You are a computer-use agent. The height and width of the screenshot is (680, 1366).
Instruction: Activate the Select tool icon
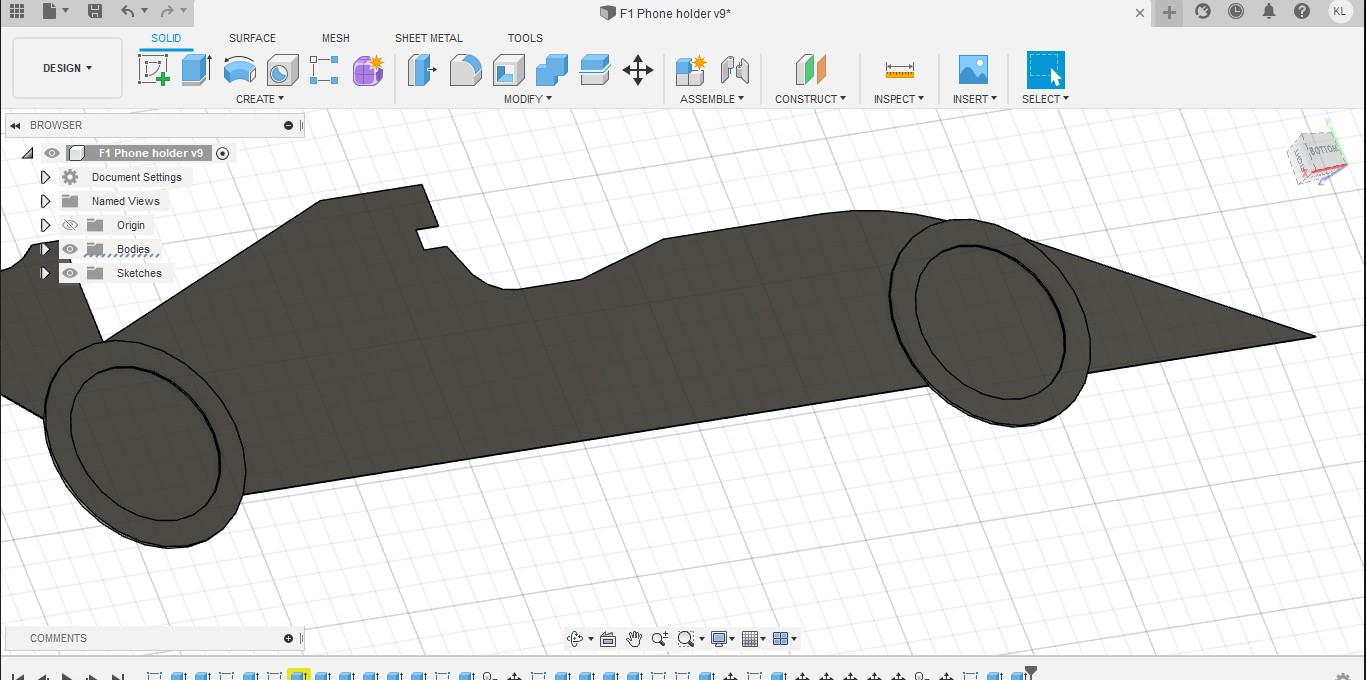click(1046, 70)
